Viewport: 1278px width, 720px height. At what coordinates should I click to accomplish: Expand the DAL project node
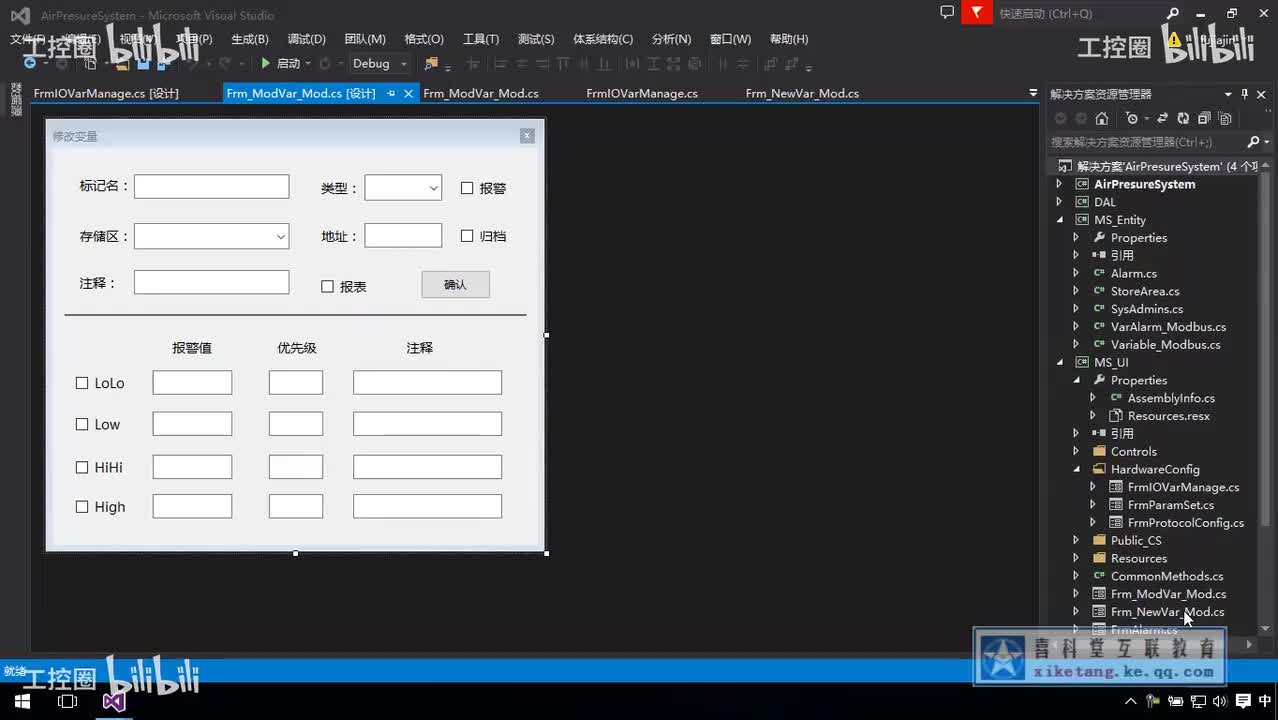(x=1060, y=202)
